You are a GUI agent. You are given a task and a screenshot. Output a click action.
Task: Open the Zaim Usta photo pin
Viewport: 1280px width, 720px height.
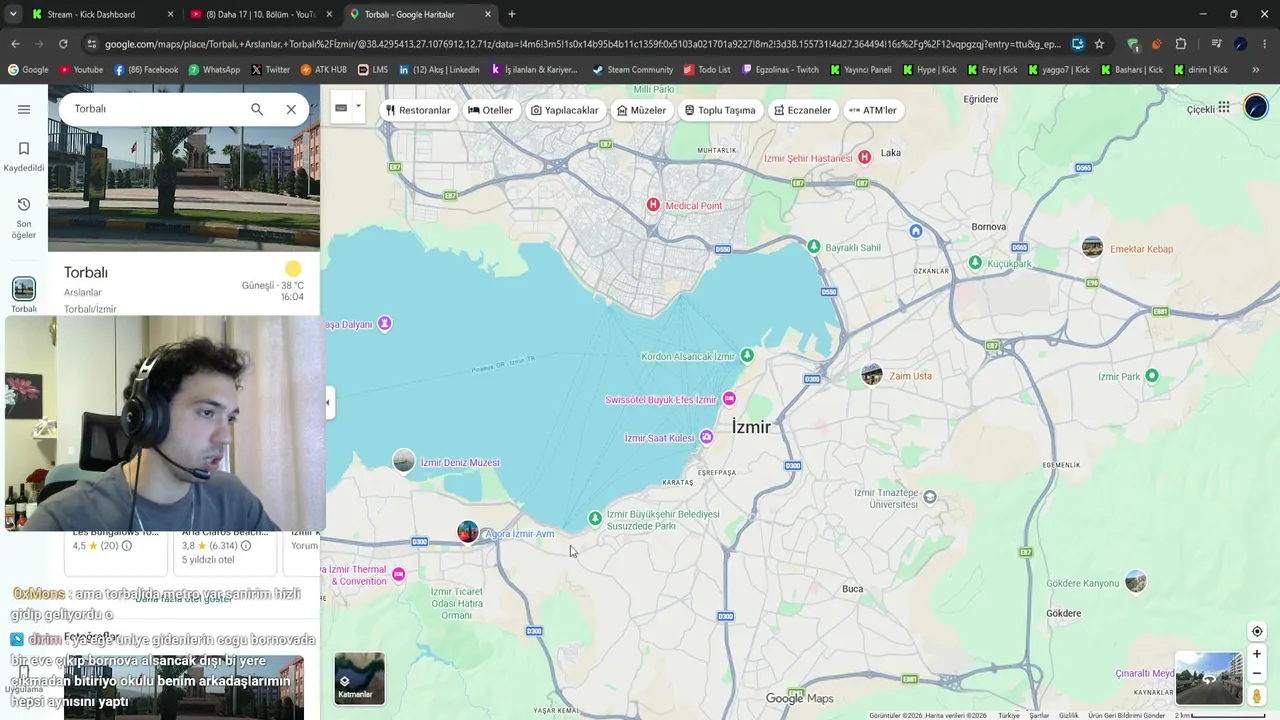[872, 375]
